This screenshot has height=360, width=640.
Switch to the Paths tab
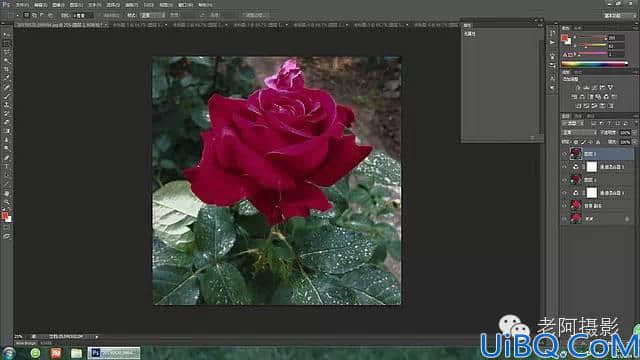click(590, 116)
